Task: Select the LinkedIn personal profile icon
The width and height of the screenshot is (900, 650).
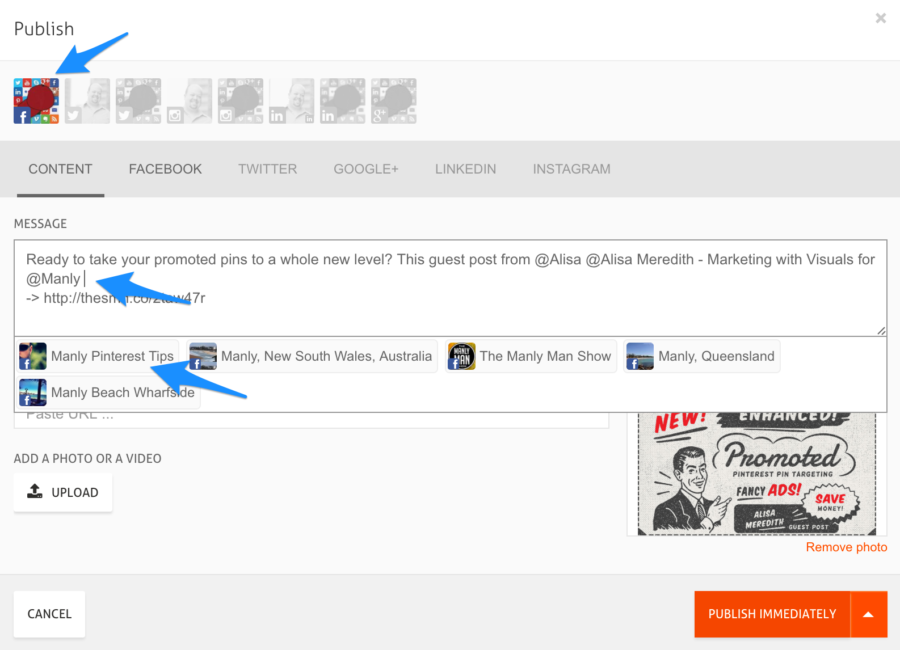Action: 292,101
